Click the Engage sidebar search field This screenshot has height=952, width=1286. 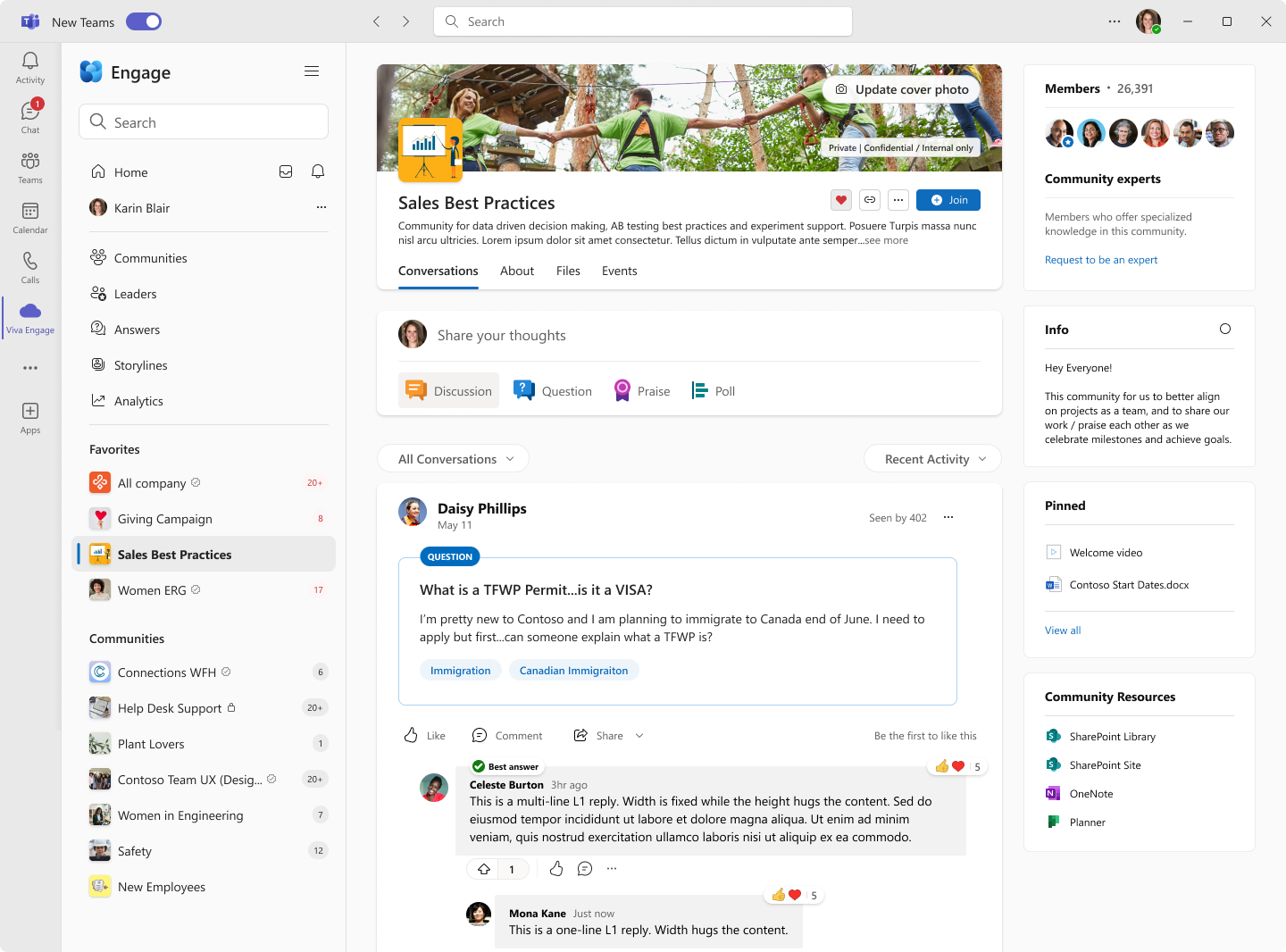click(204, 121)
